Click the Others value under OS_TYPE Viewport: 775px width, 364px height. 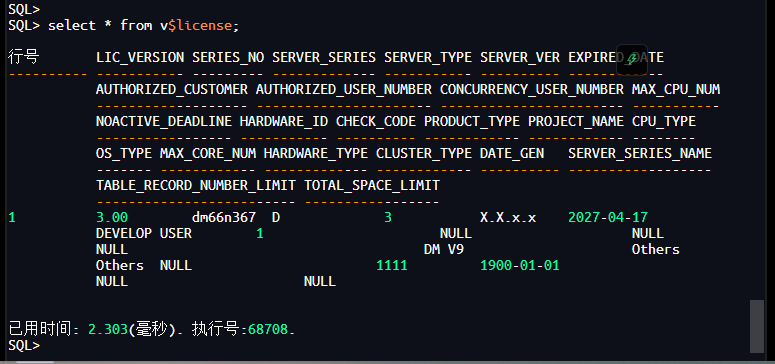(x=120, y=266)
